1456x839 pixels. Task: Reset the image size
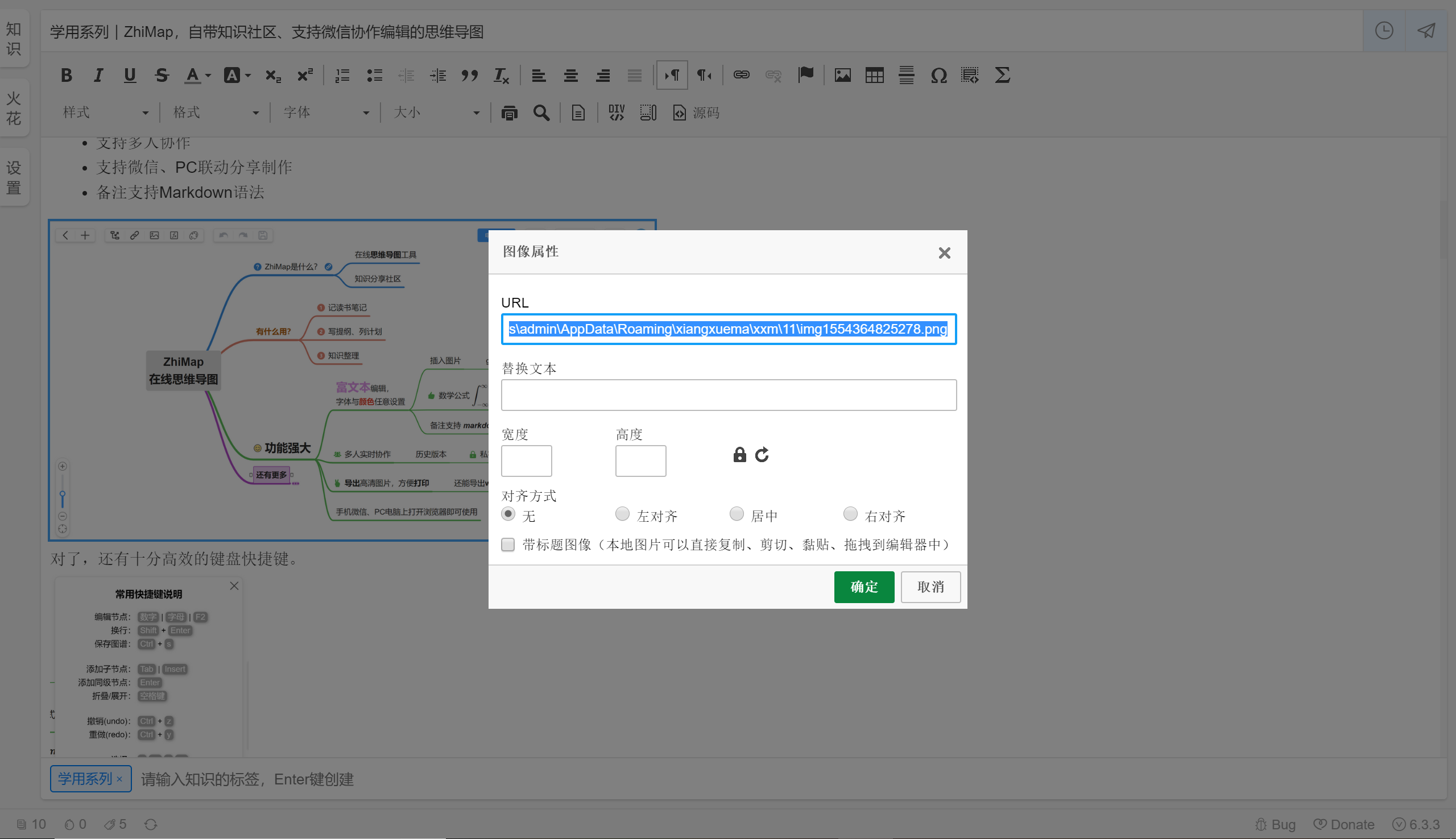coord(762,455)
